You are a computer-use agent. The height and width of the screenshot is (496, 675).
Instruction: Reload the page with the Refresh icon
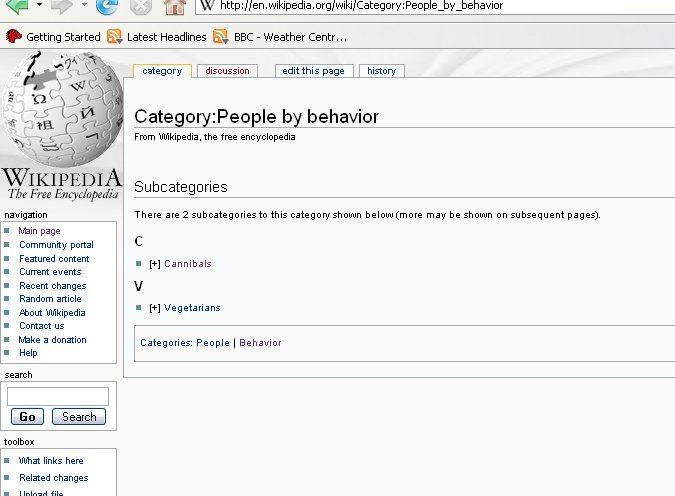(106, 6)
